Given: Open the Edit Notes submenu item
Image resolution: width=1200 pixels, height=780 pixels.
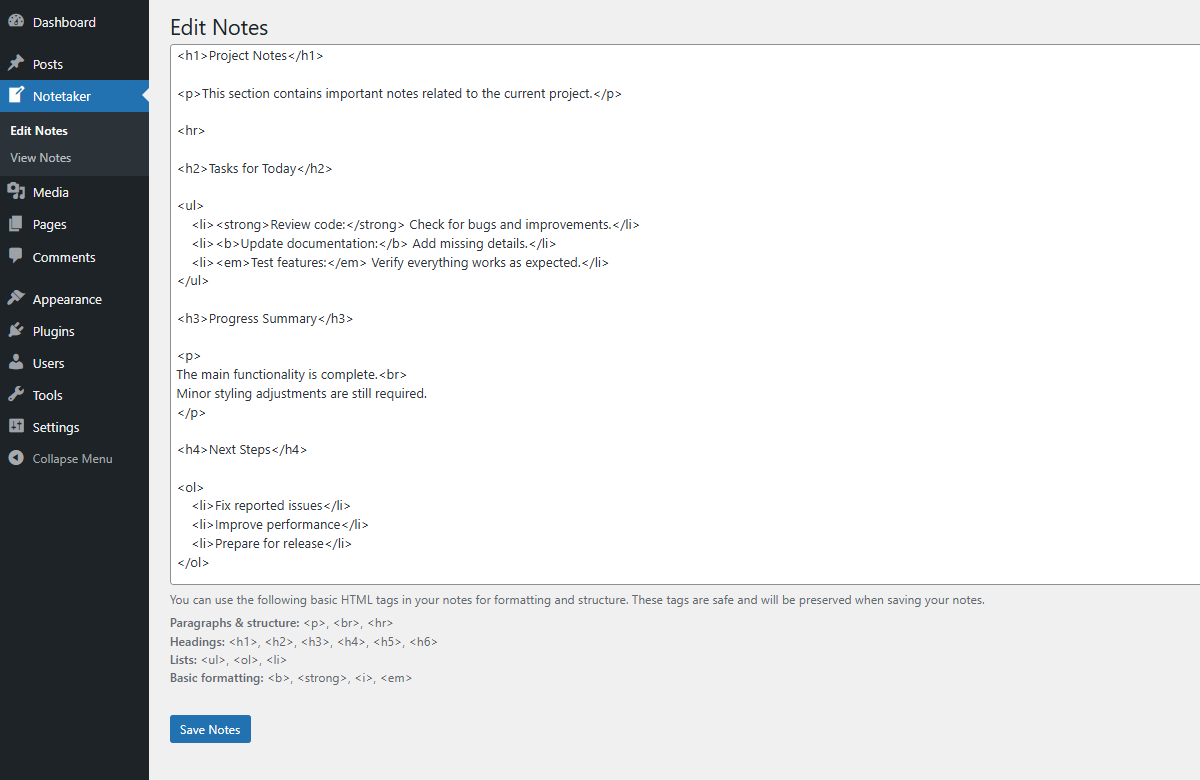Looking at the screenshot, I should tap(39, 131).
